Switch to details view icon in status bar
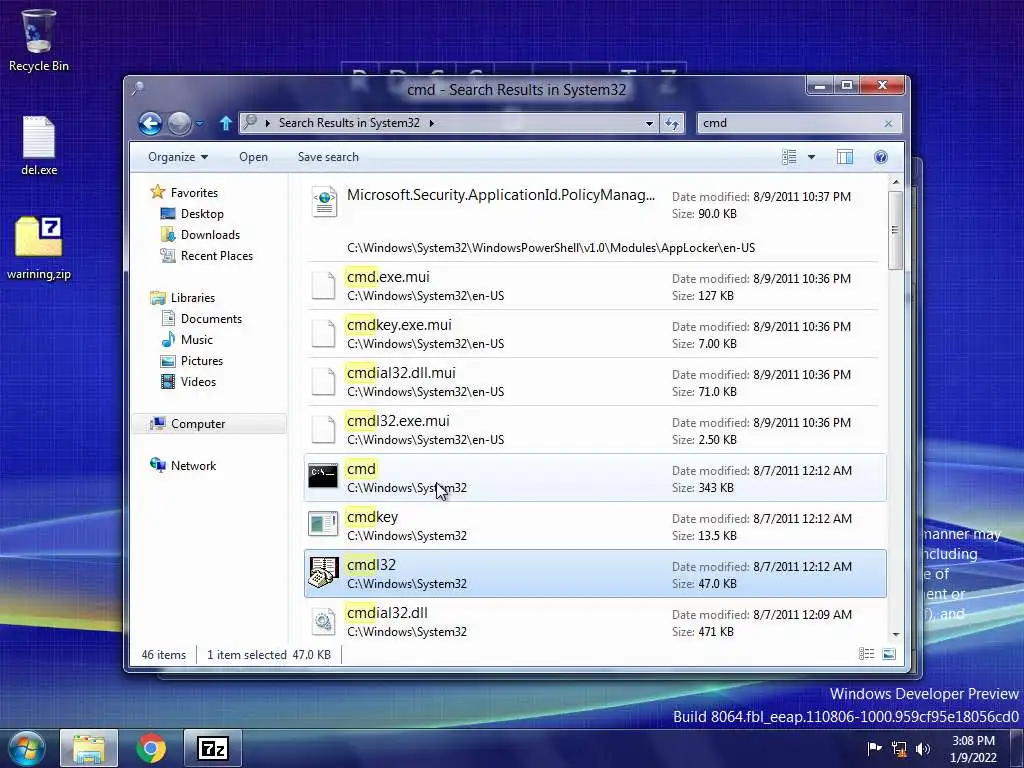1024x768 pixels. point(866,654)
